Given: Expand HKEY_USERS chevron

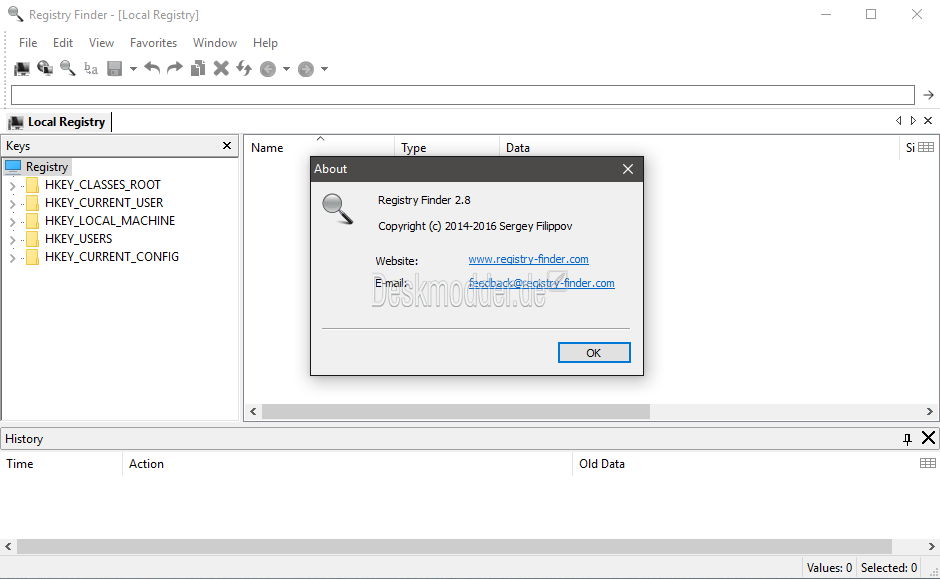Looking at the screenshot, I should coord(12,240).
